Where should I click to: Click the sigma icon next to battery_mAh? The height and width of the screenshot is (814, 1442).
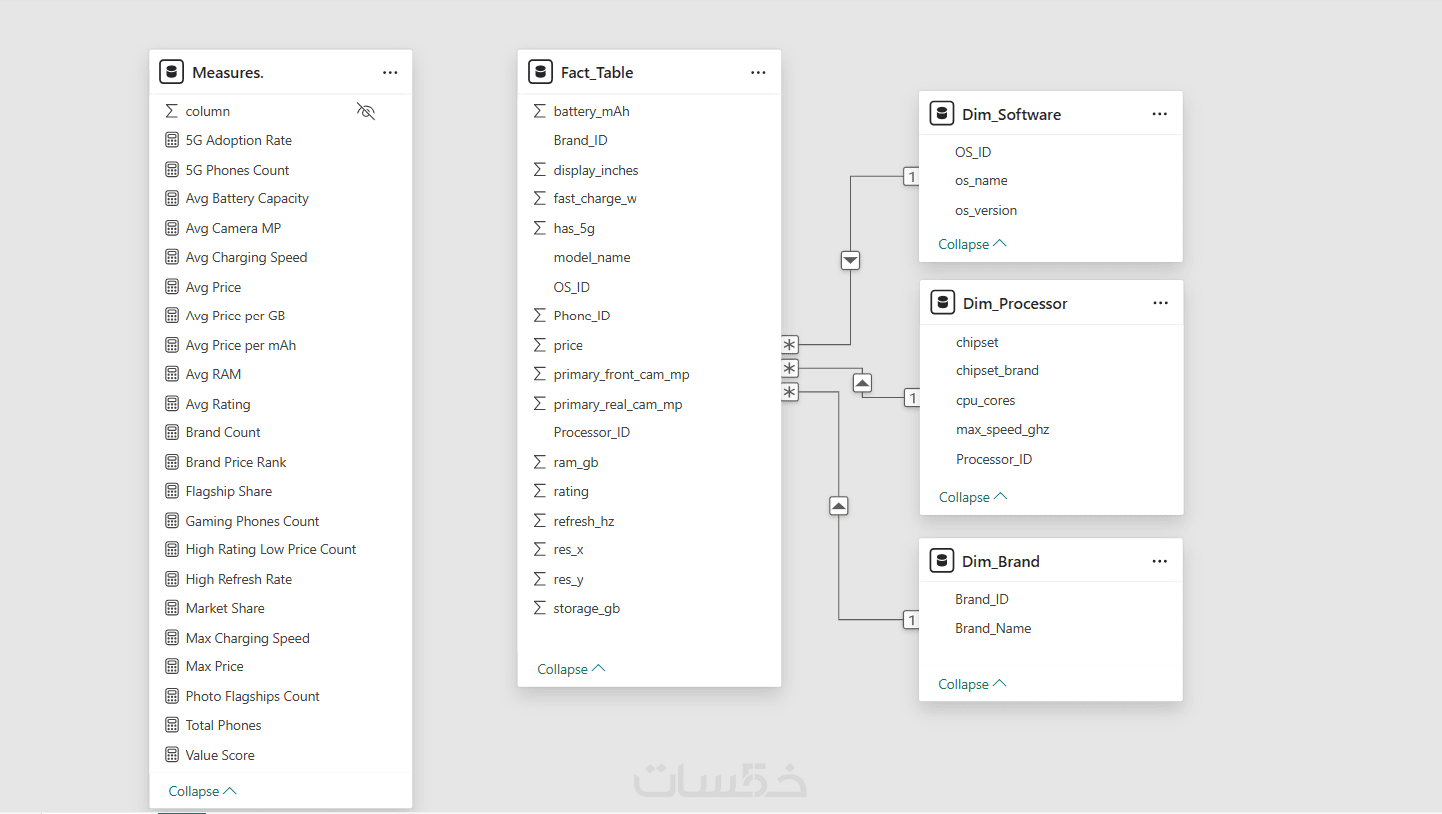[x=540, y=111]
